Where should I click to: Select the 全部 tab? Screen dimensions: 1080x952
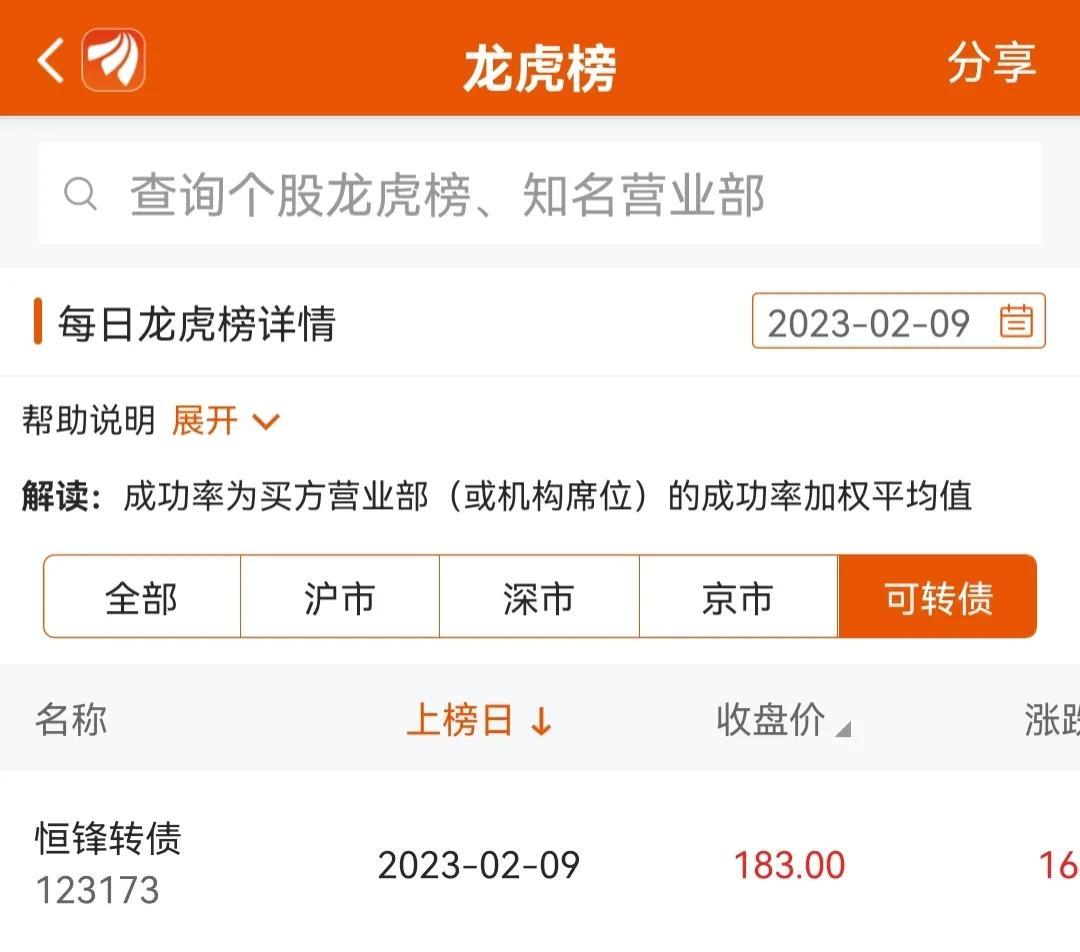click(142, 597)
